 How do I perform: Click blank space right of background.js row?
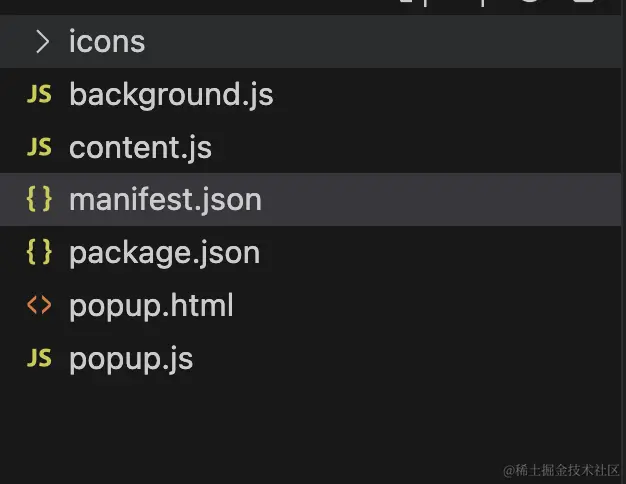(x=450, y=95)
